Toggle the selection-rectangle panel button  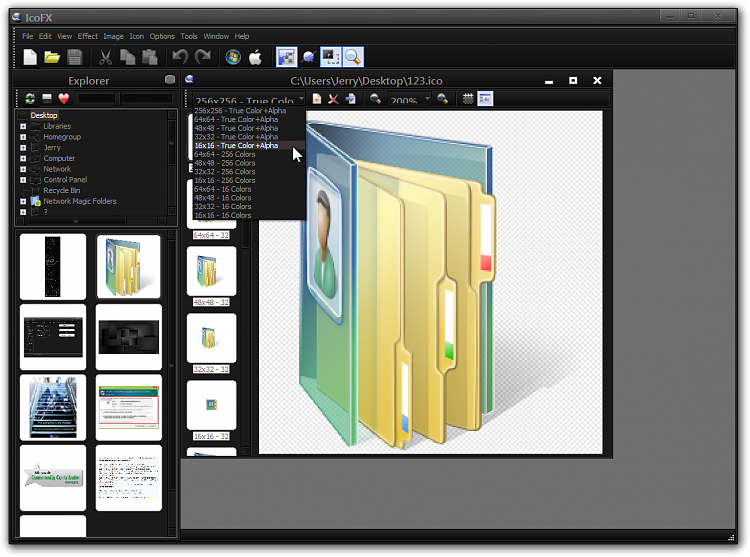click(x=331, y=57)
